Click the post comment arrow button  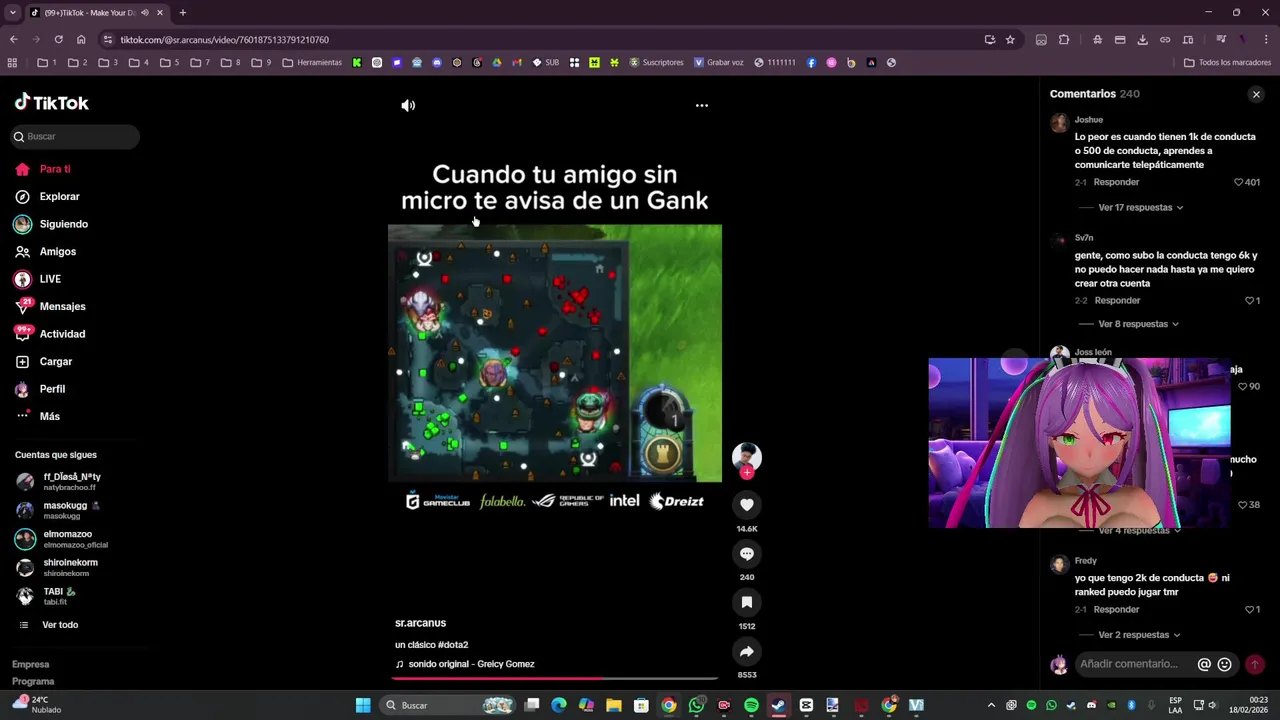point(1254,664)
